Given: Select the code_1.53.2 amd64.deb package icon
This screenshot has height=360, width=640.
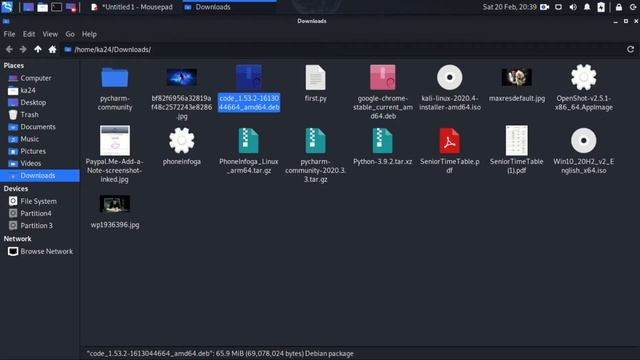Looking at the screenshot, I should (249, 77).
